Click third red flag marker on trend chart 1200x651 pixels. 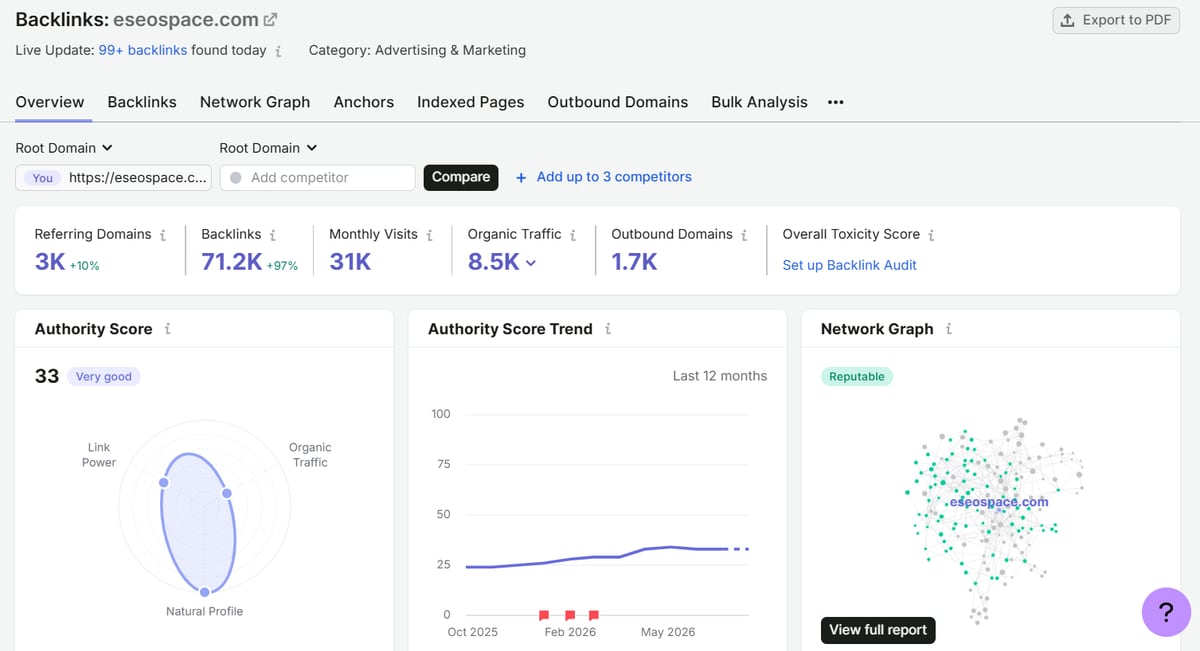594,616
